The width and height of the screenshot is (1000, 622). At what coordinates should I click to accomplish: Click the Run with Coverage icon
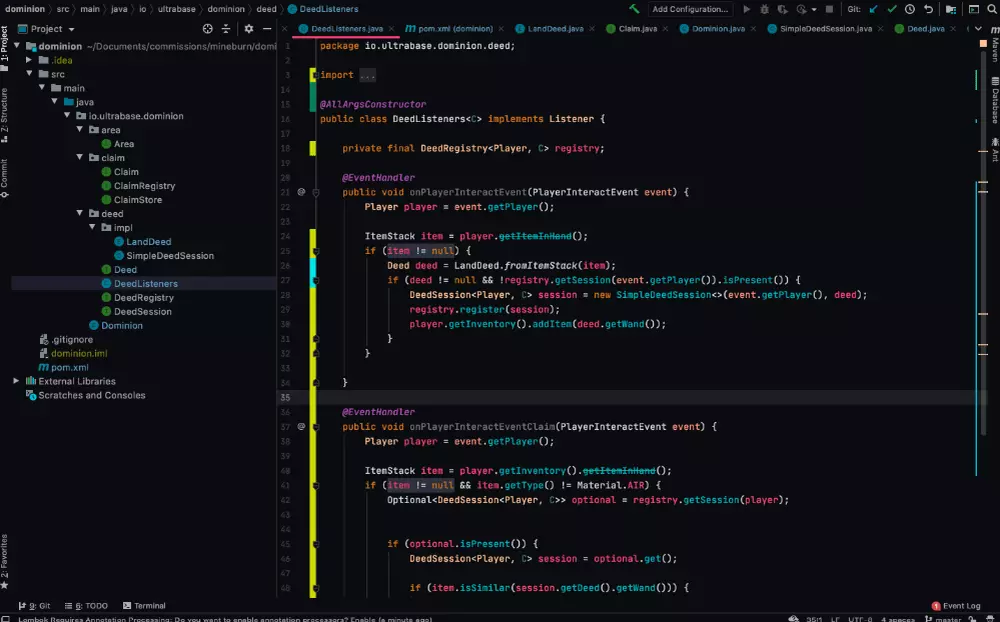(783, 9)
